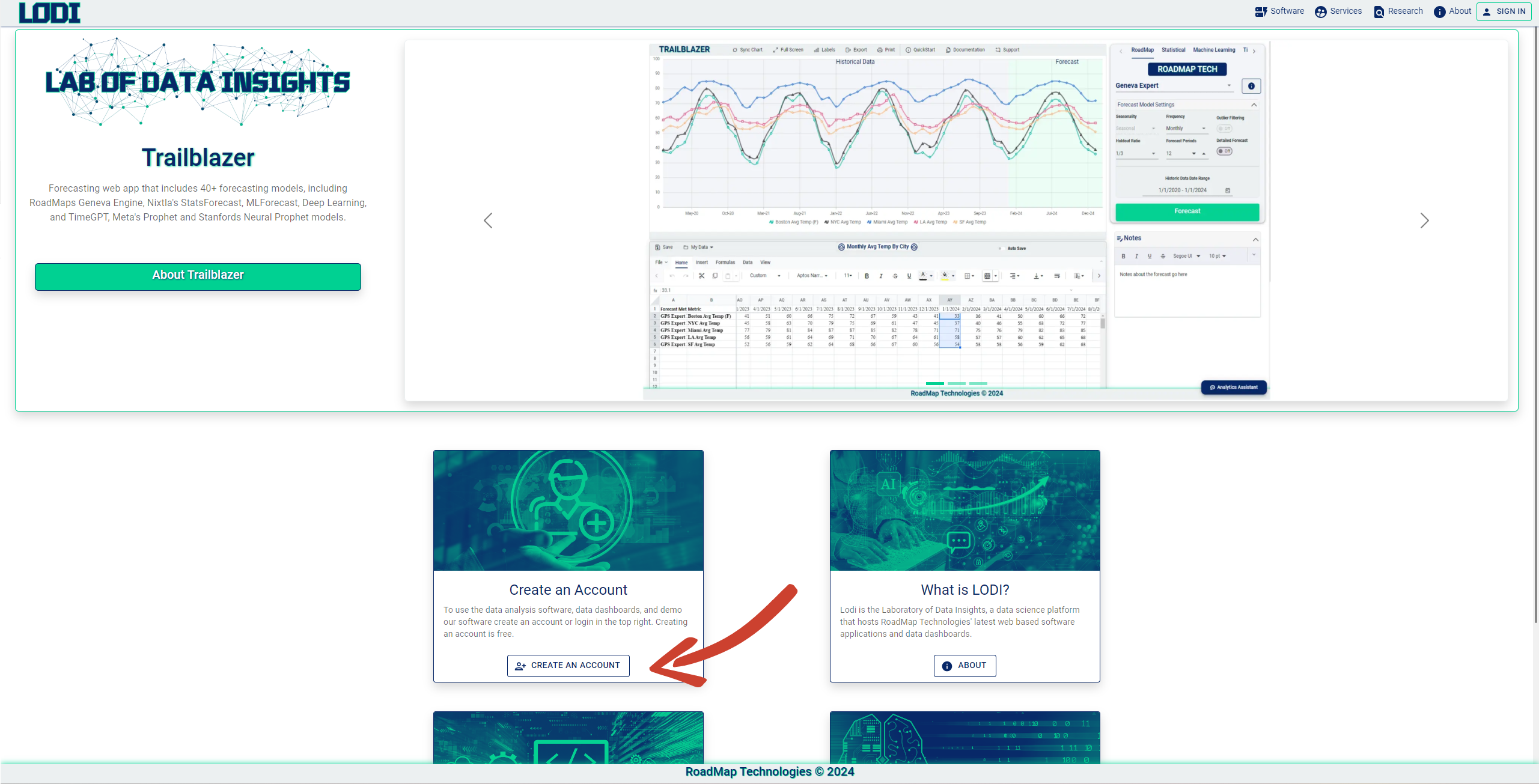This screenshot has height=784, width=1539.
Task: Open the 10 pt size dropdown in Notes
Action: click(x=1217, y=257)
